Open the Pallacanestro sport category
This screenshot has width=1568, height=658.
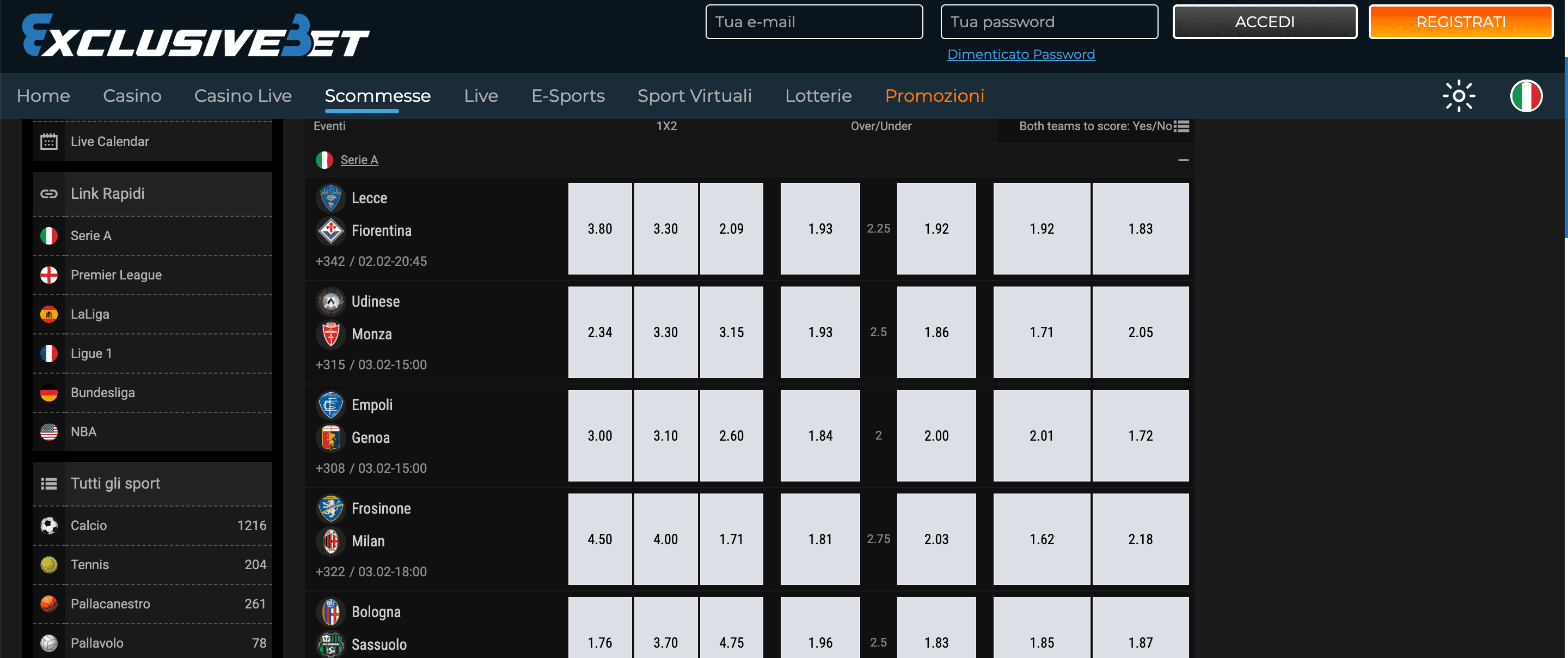(x=152, y=604)
